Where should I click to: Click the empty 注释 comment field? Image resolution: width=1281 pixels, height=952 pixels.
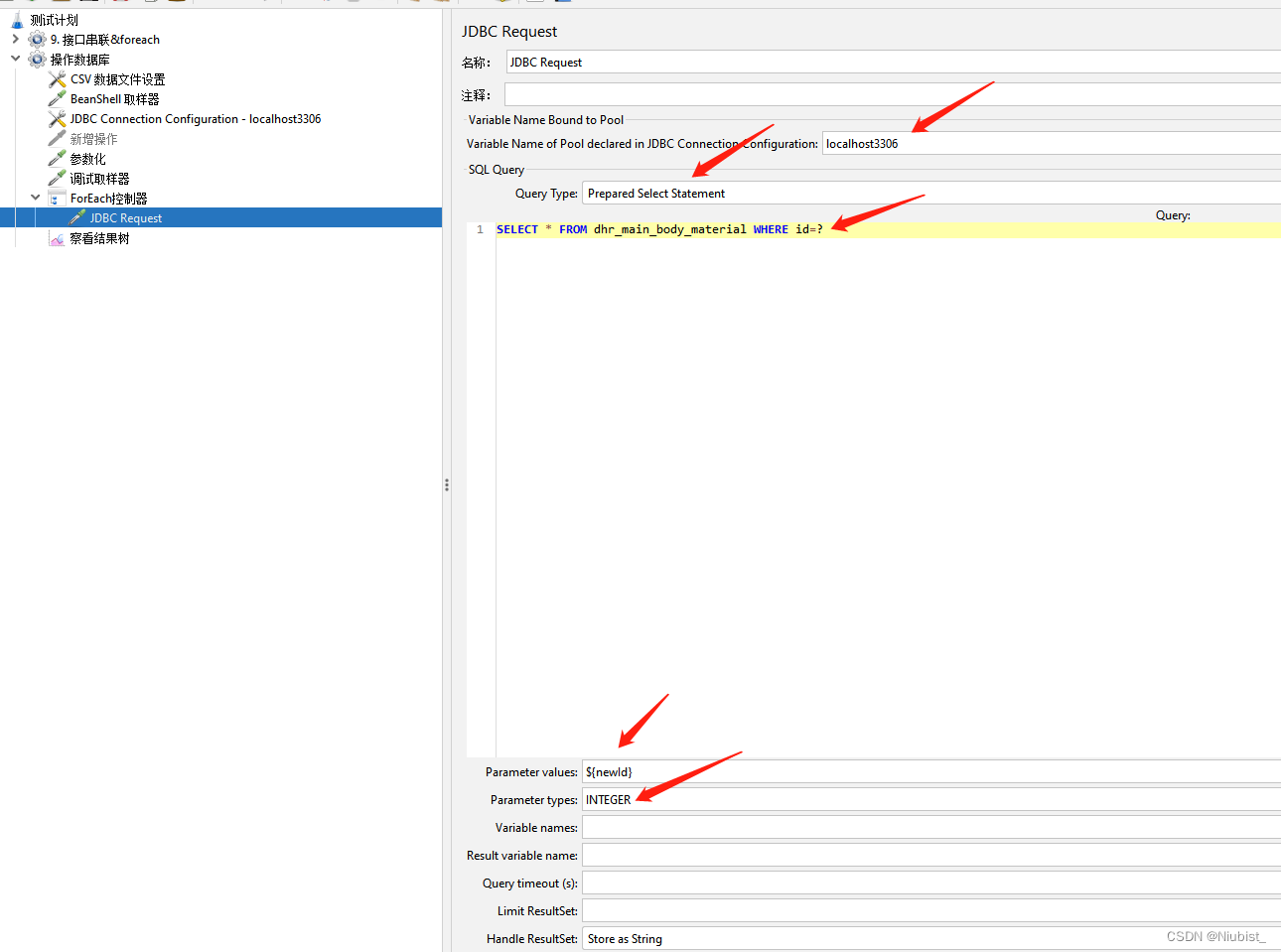click(x=893, y=94)
